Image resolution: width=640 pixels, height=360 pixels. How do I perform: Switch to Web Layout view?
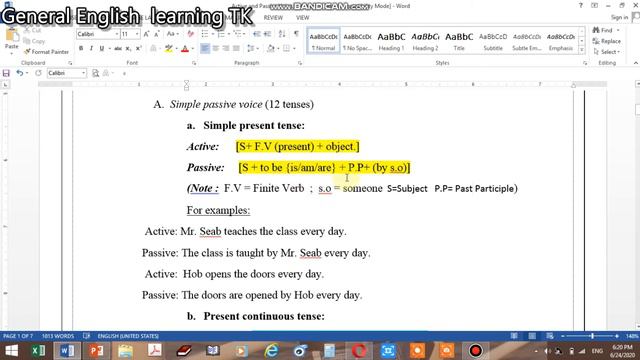tap(550, 336)
